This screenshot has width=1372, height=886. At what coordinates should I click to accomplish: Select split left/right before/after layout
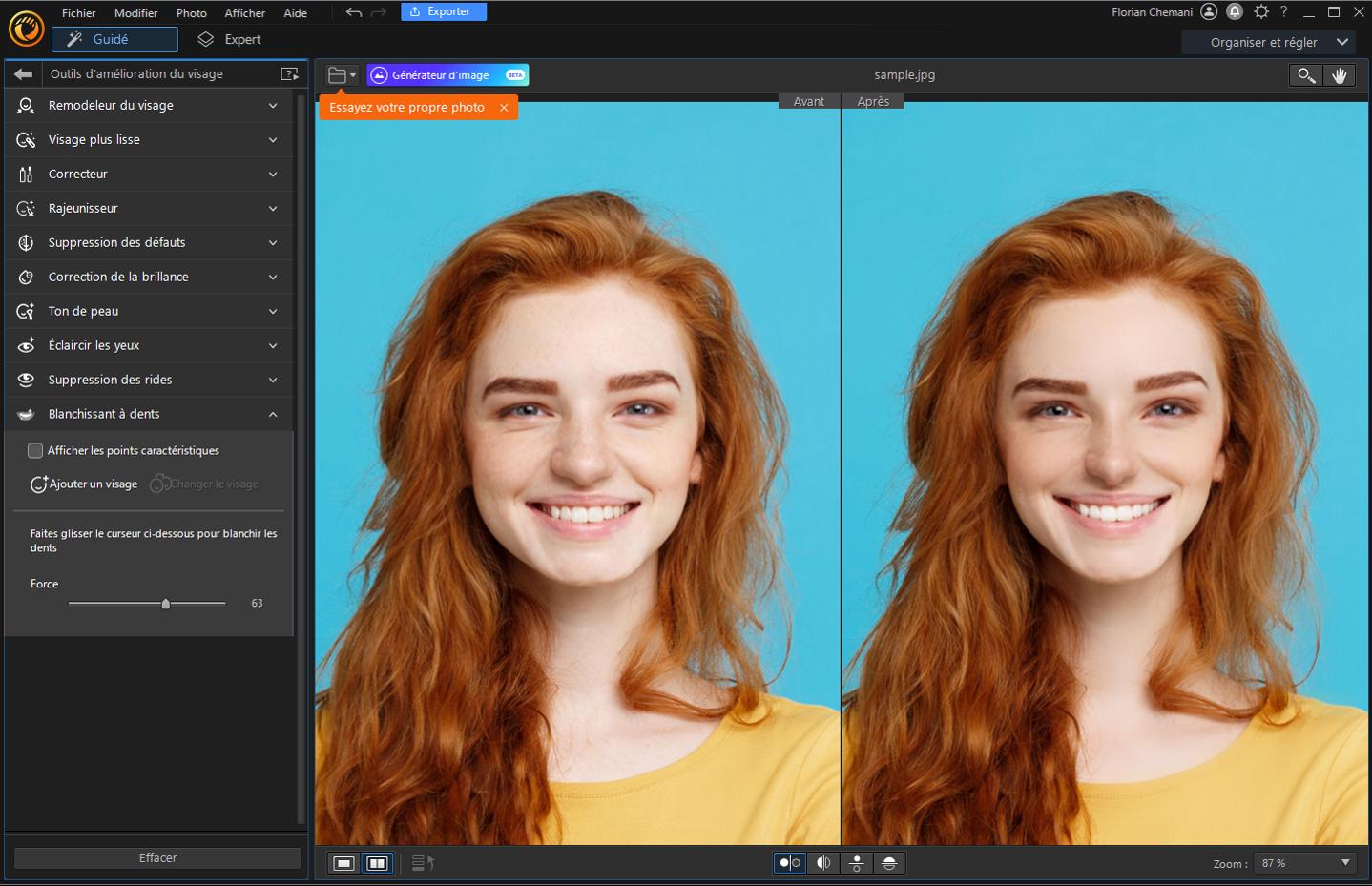point(823,863)
